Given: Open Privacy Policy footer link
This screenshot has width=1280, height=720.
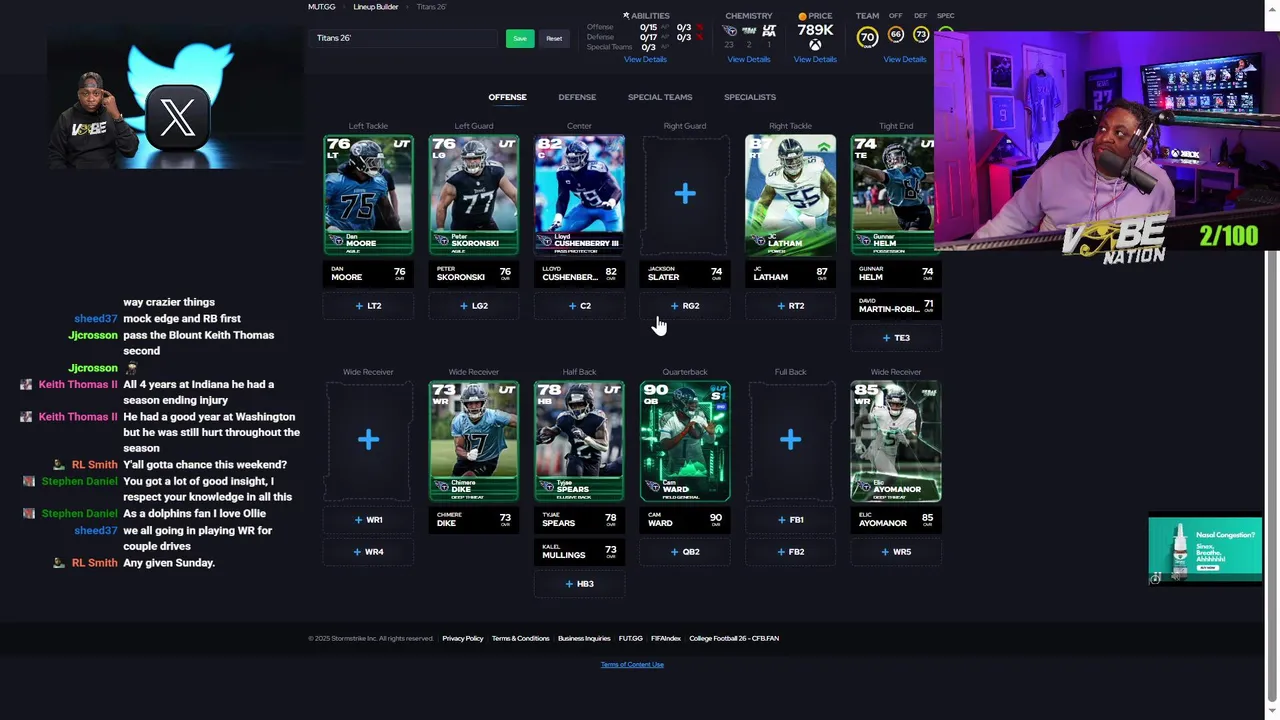Looking at the screenshot, I should pos(463,638).
